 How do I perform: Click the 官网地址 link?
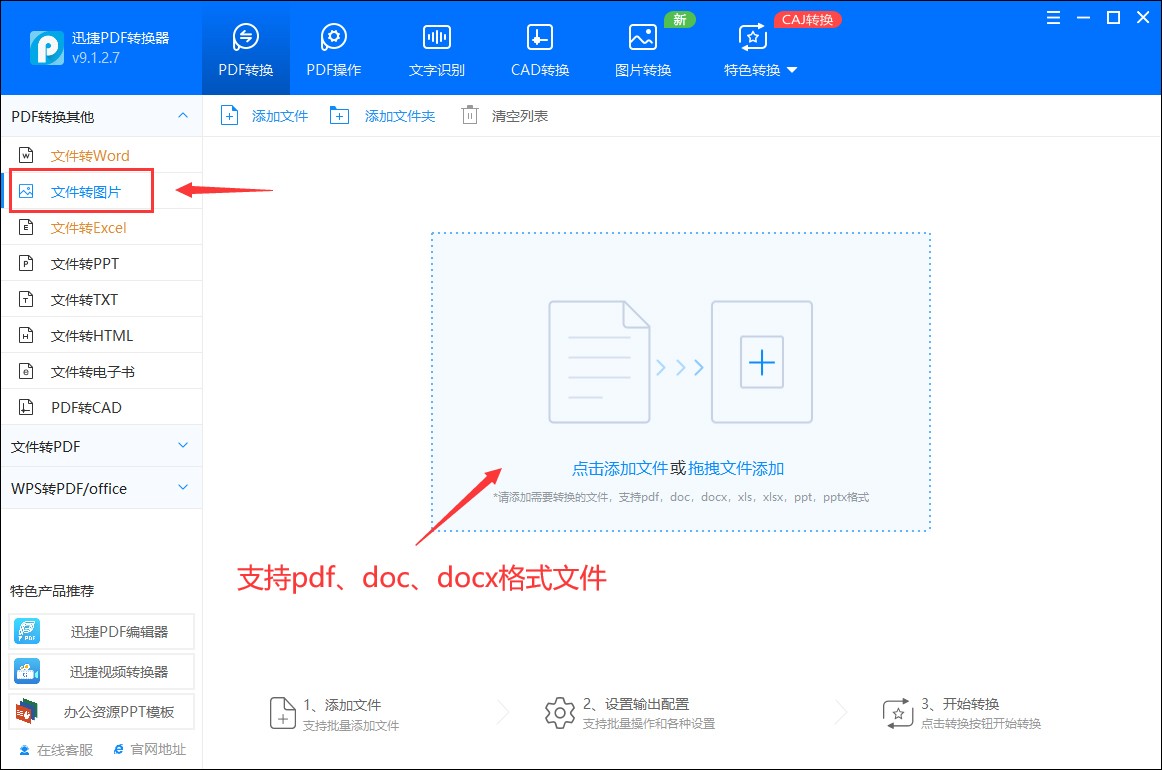(150, 749)
